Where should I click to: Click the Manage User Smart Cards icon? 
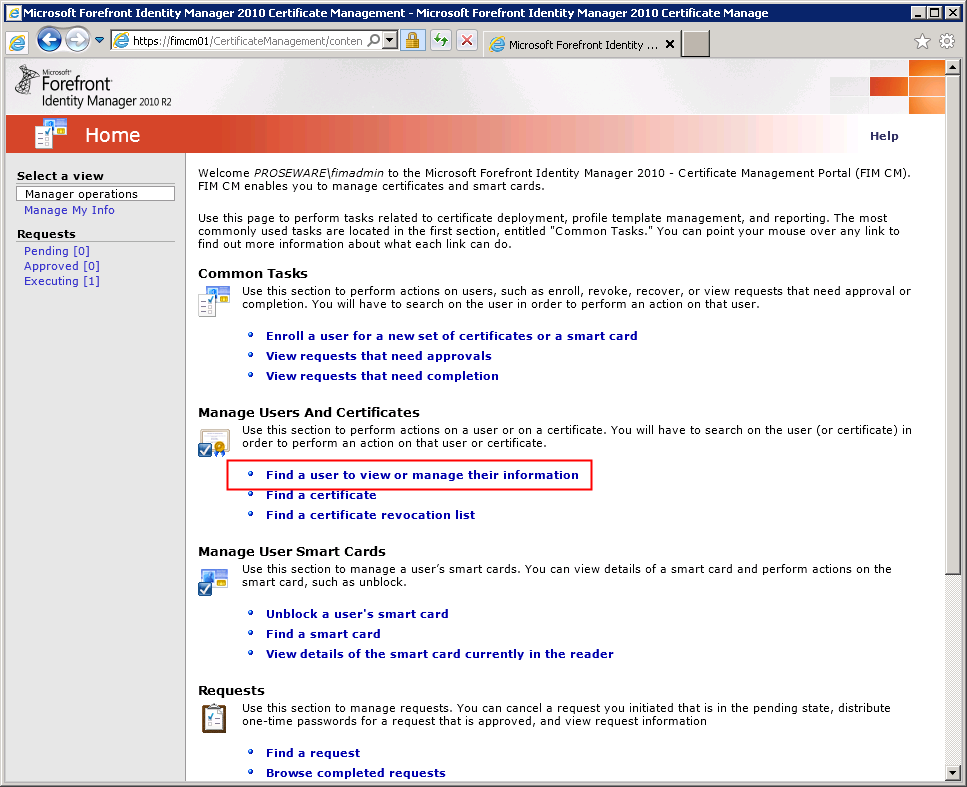coord(213,582)
